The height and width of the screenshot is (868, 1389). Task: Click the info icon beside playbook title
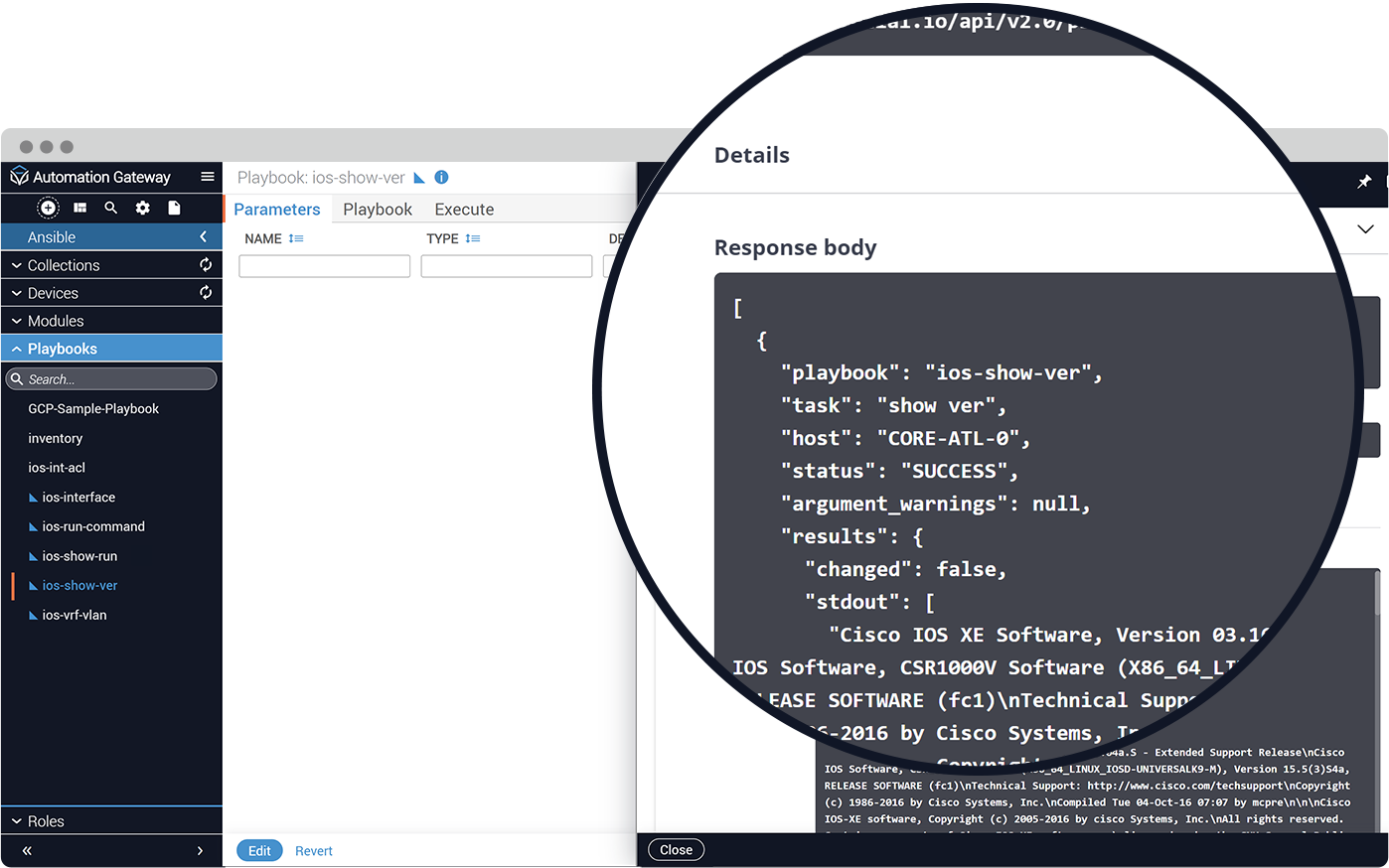click(442, 178)
